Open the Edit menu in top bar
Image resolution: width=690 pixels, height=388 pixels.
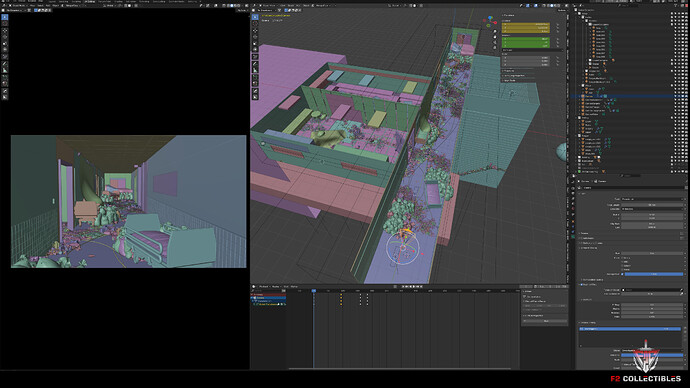click(16, 2)
